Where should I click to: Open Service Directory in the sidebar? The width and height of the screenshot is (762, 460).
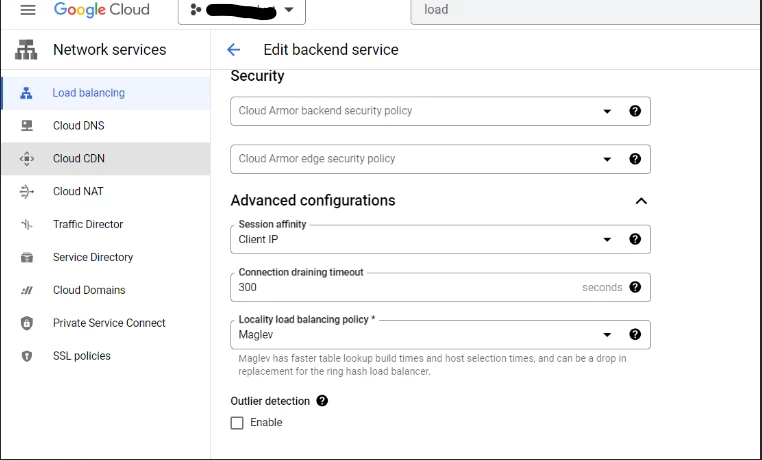coord(106,257)
